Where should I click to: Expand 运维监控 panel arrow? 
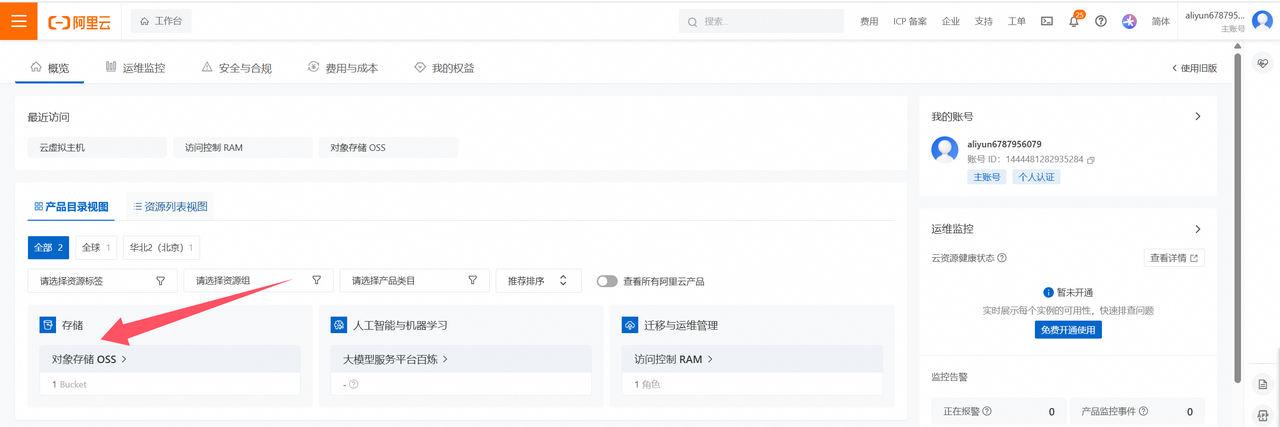point(1198,229)
